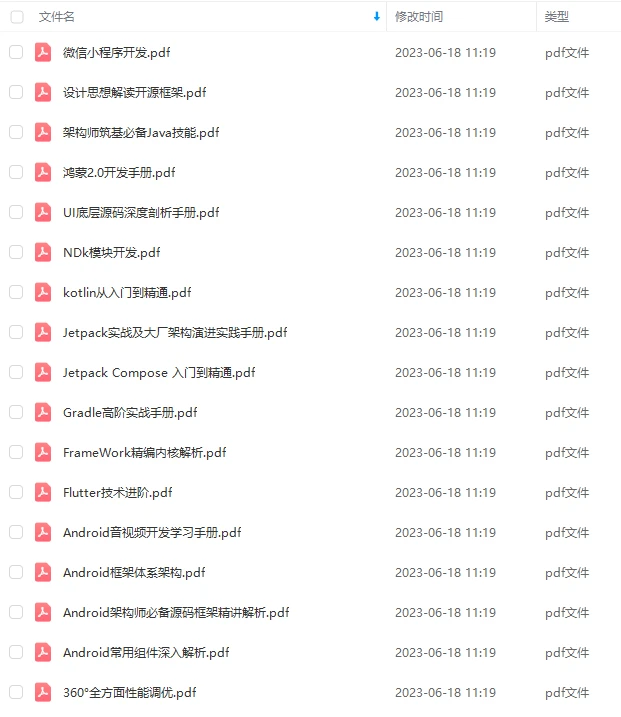Click PDF icon of NDk模块开发.pdf
The width and height of the screenshot is (621, 717).
tap(43, 252)
